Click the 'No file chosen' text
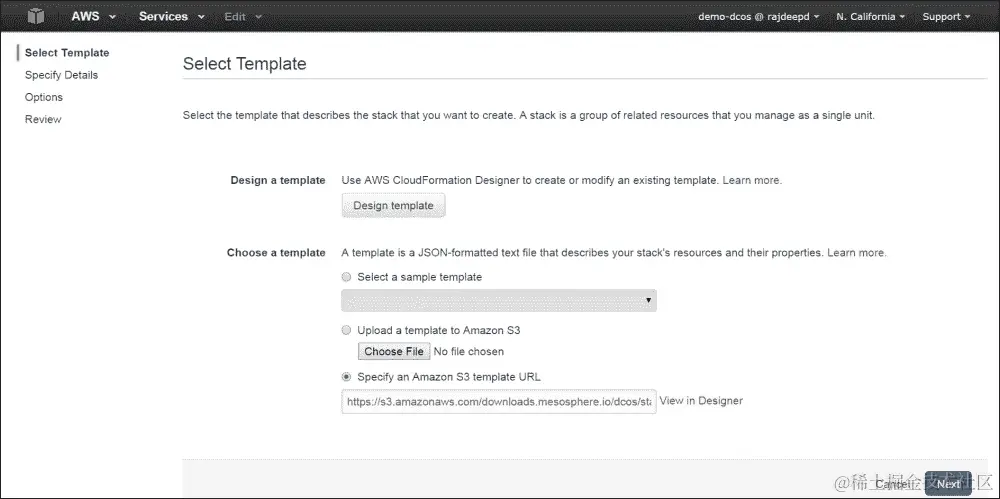 469,352
